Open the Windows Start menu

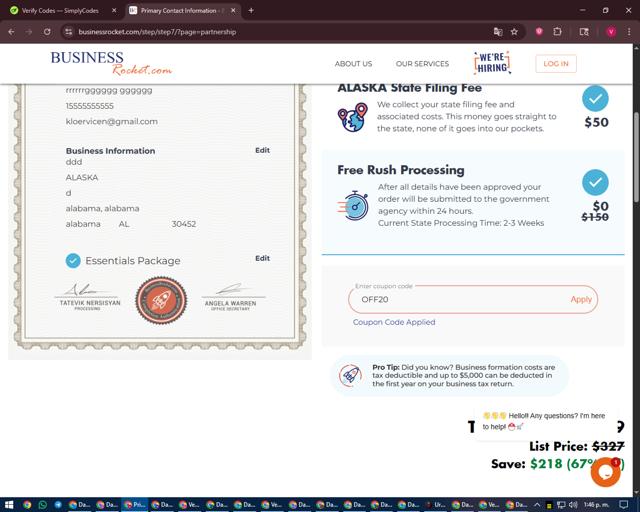tap(9, 505)
